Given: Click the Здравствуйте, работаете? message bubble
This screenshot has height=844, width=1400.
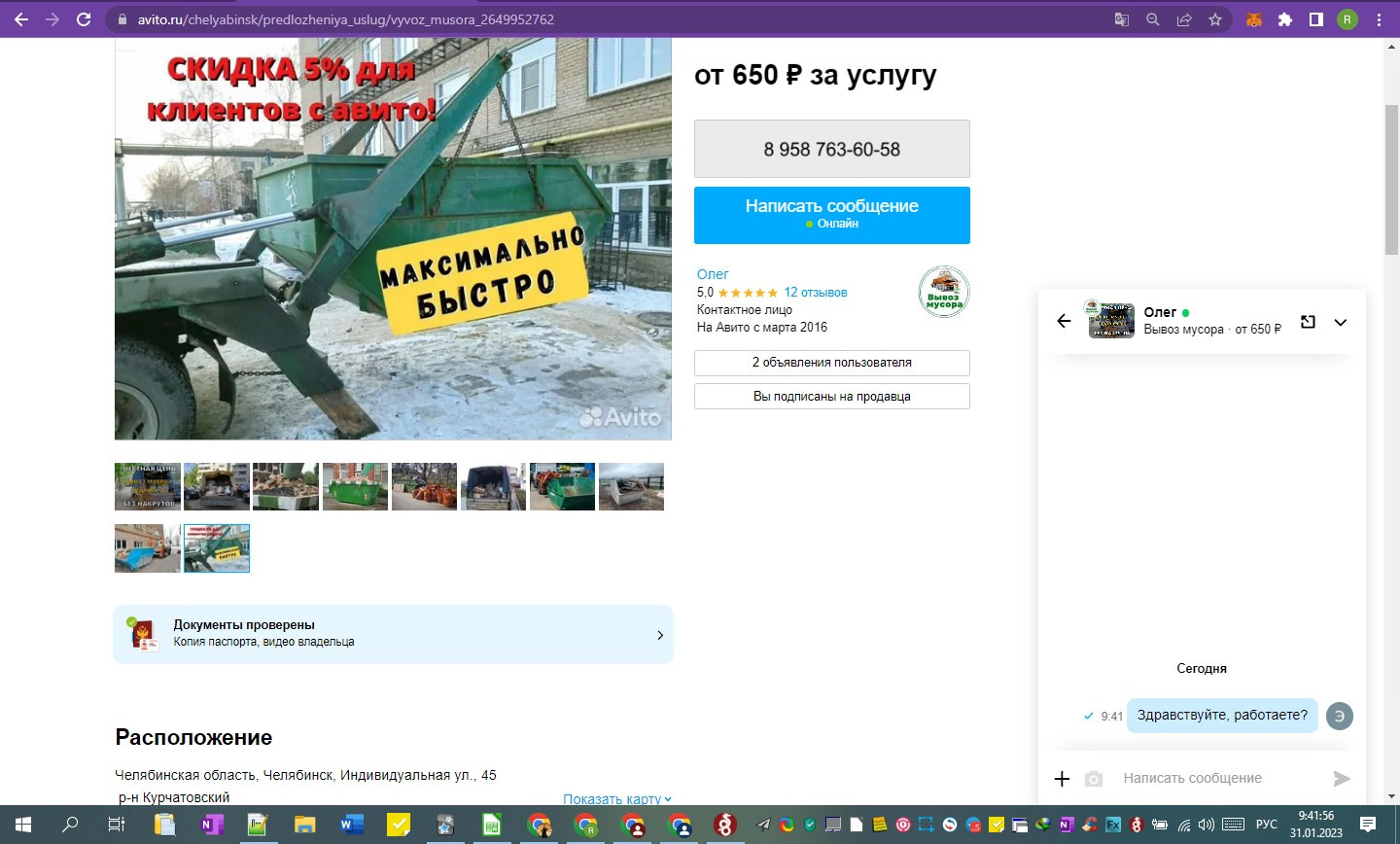Looking at the screenshot, I should [1222, 715].
